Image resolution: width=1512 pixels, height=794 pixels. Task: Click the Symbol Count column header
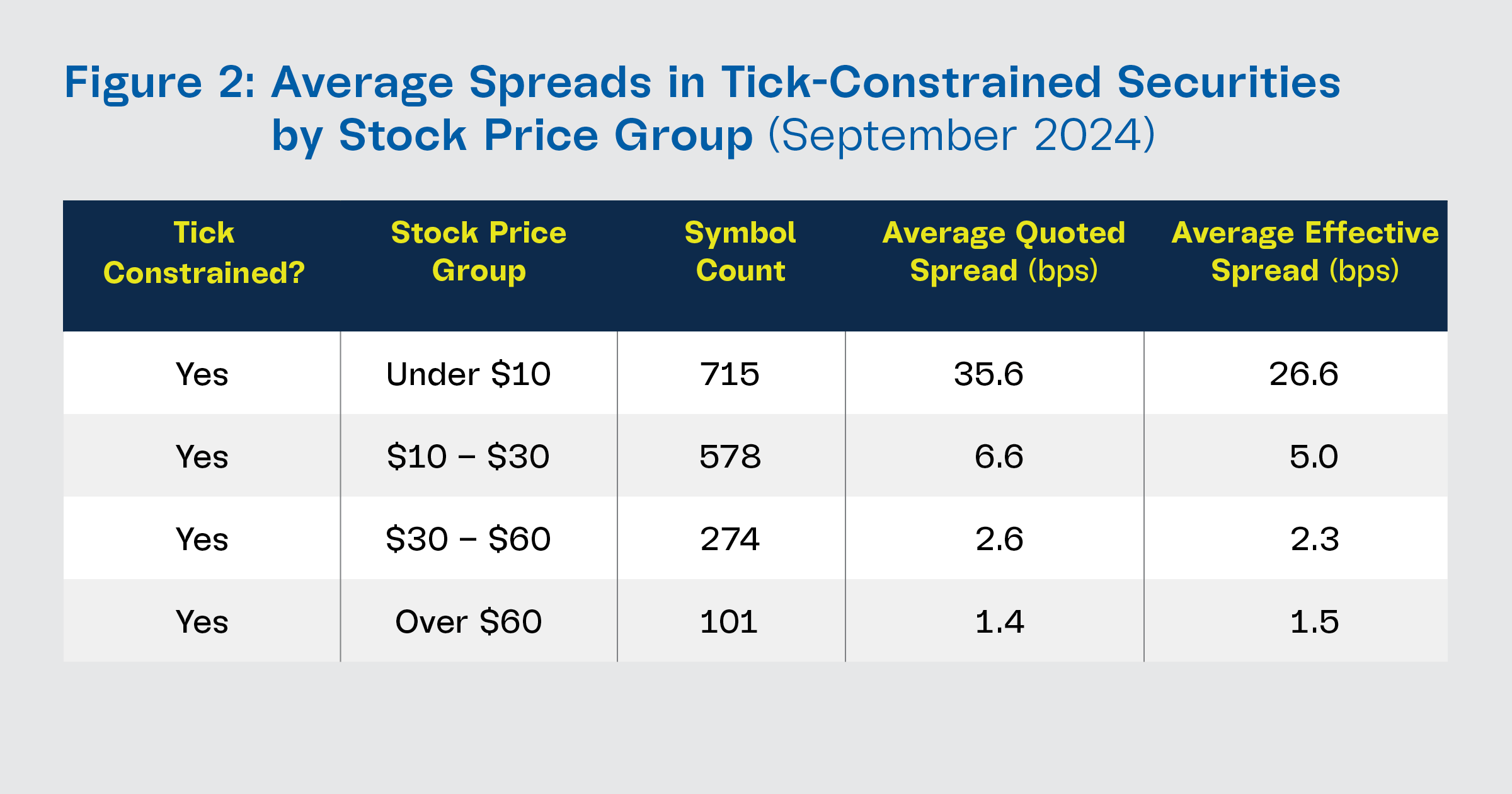point(740,251)
